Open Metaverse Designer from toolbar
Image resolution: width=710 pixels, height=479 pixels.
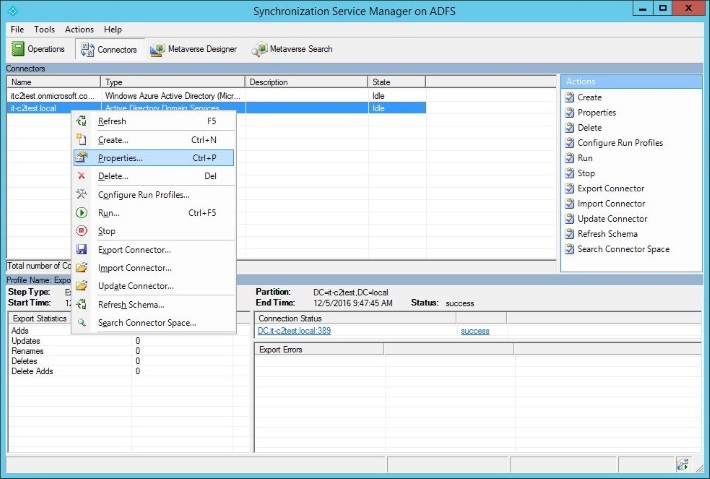click(193, 49)
